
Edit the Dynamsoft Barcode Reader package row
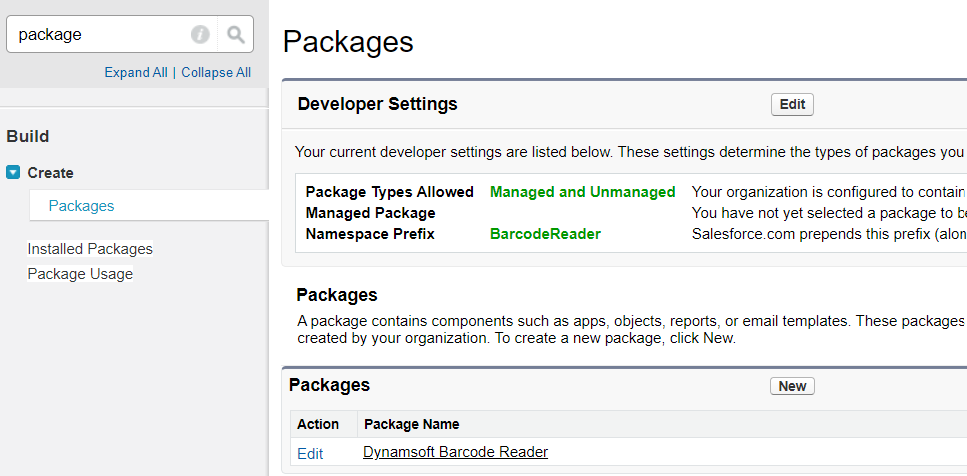point(310,454)
